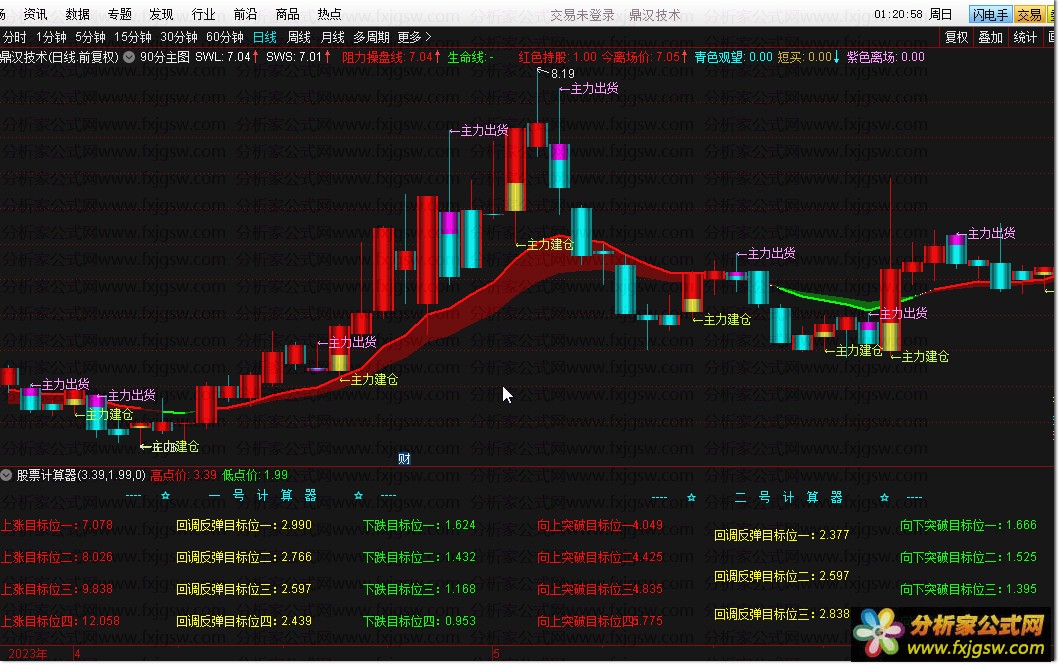Viewport: 1061px width, 665px height.
Task: Click the month 5 timeline marker
Action: coord(496,654)
